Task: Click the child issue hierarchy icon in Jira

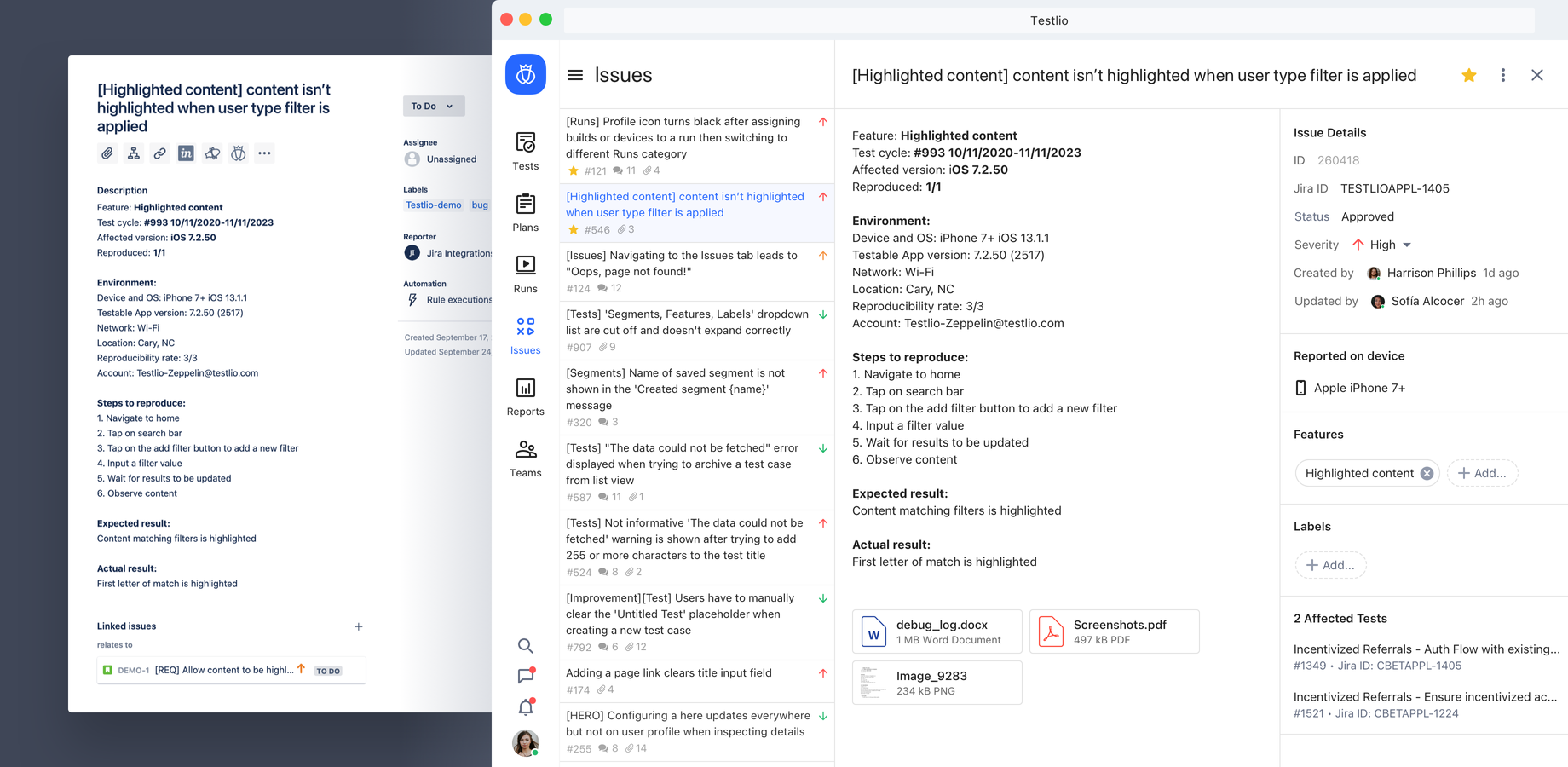Action: point(134,153)
